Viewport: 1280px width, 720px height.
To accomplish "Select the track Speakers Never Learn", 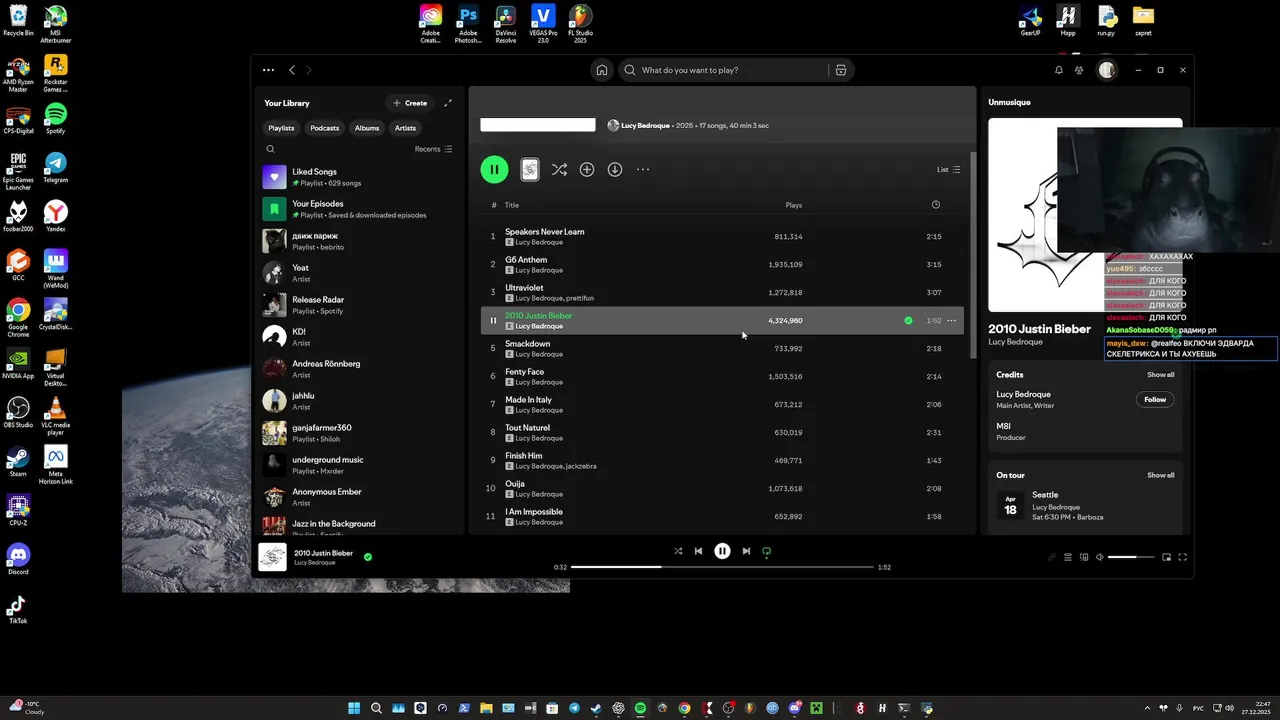I will point(544,232).
